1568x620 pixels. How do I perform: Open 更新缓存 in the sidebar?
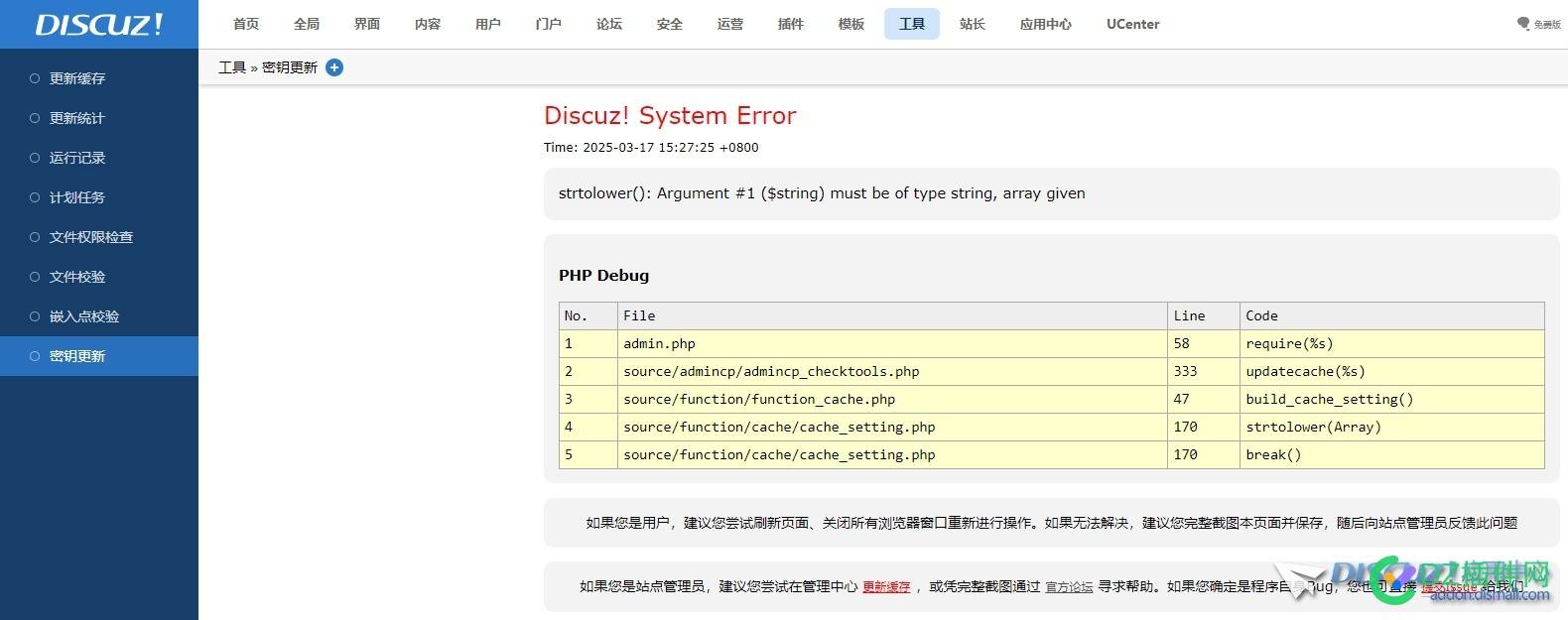click(77, 78)
